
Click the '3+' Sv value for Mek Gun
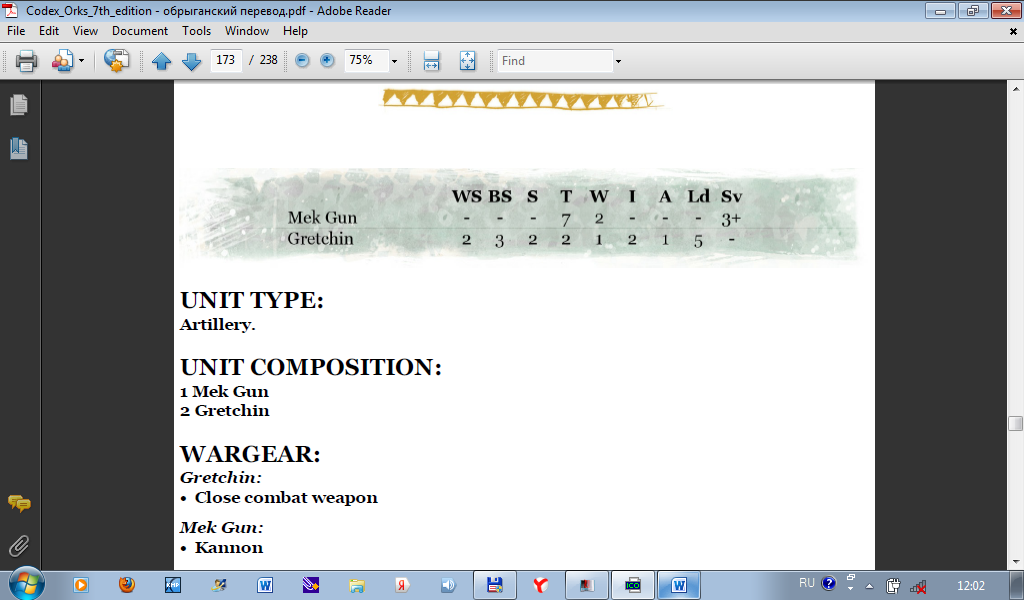[731, 219]
